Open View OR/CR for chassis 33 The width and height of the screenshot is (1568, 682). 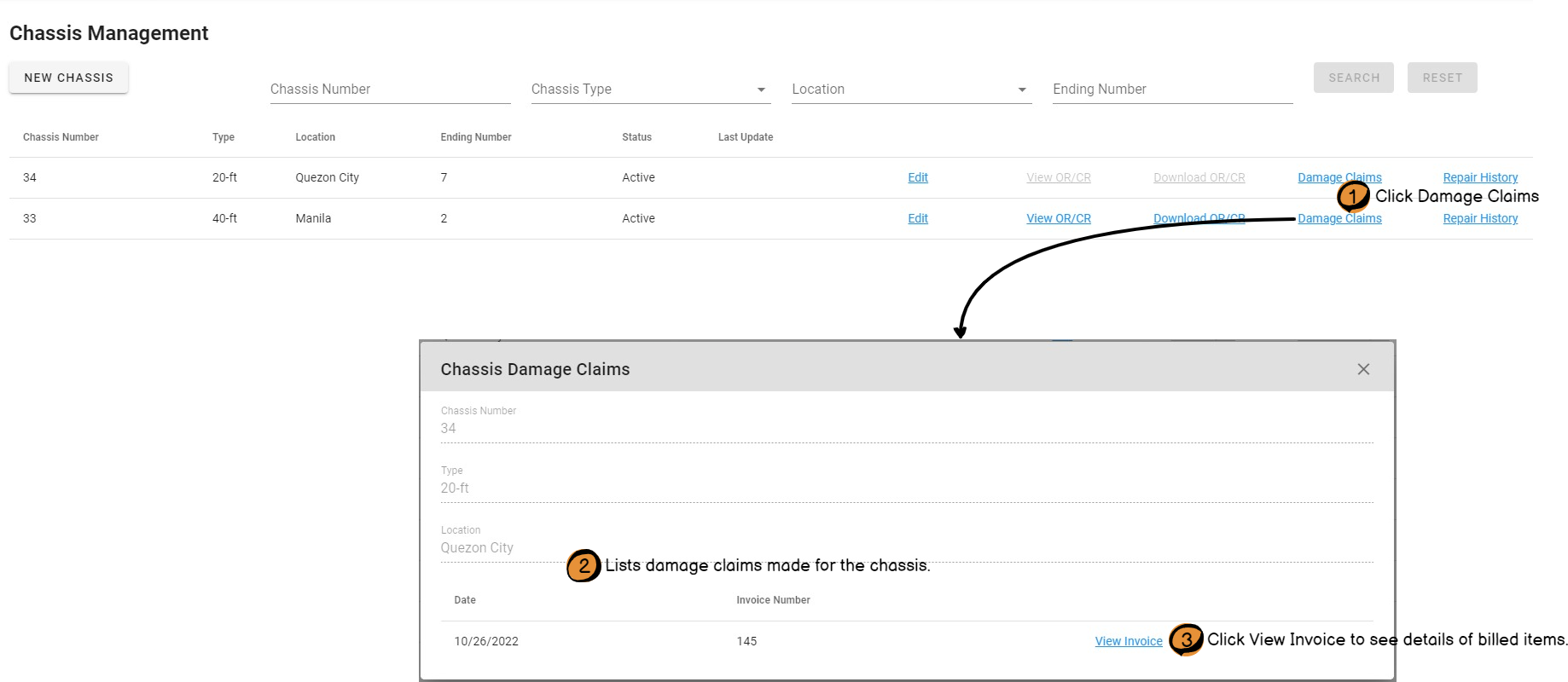click(1058, 218)
